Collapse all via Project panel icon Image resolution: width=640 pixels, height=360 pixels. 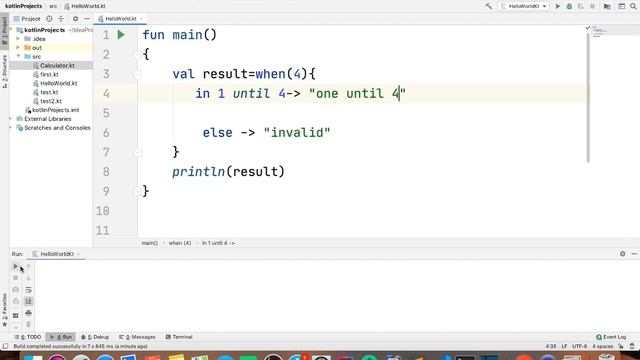61,19
